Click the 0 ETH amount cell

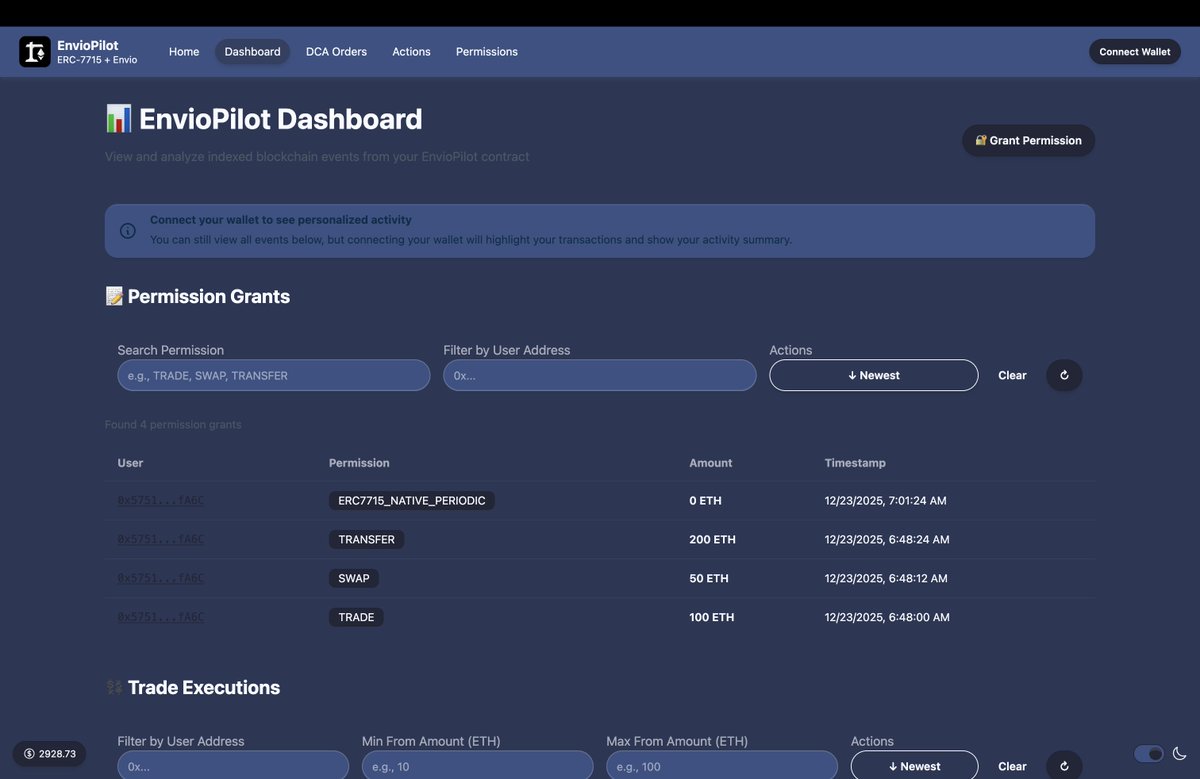(705, 501)
